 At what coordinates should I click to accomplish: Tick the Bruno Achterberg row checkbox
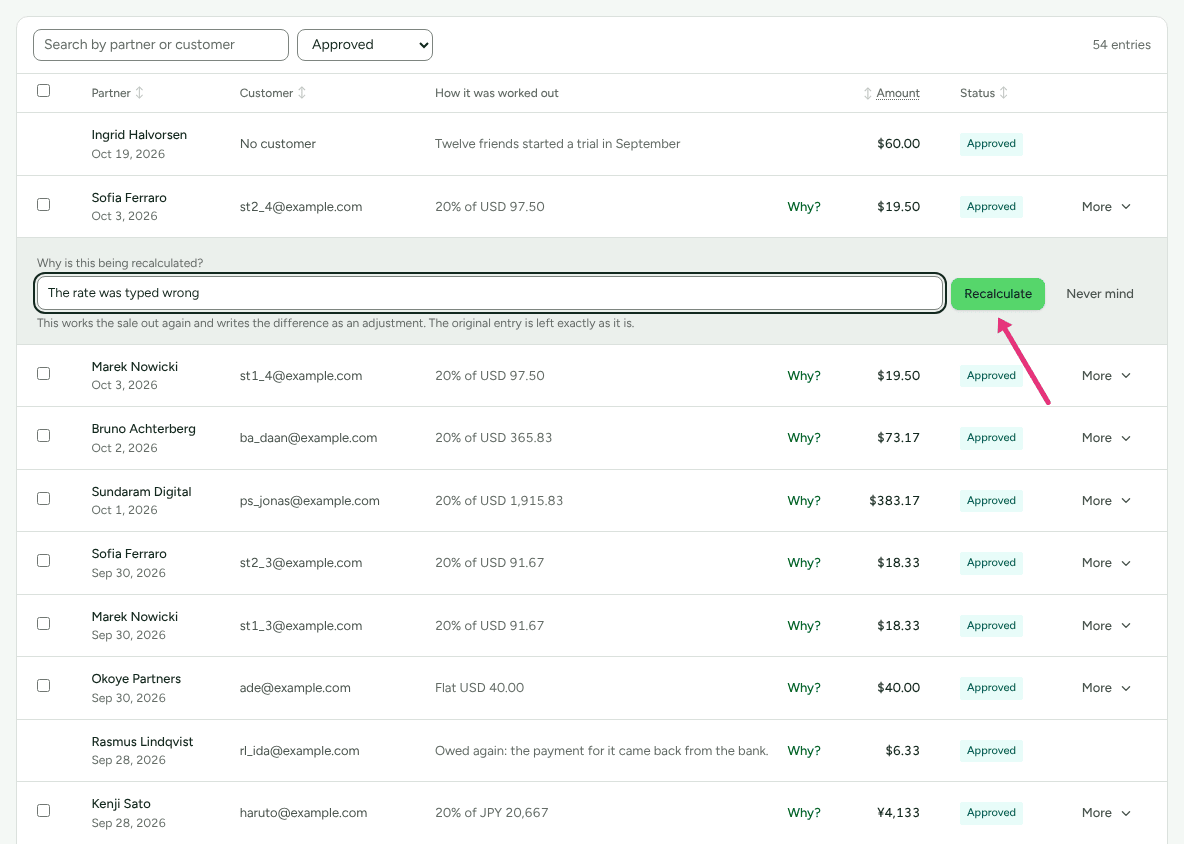[44, 436]
